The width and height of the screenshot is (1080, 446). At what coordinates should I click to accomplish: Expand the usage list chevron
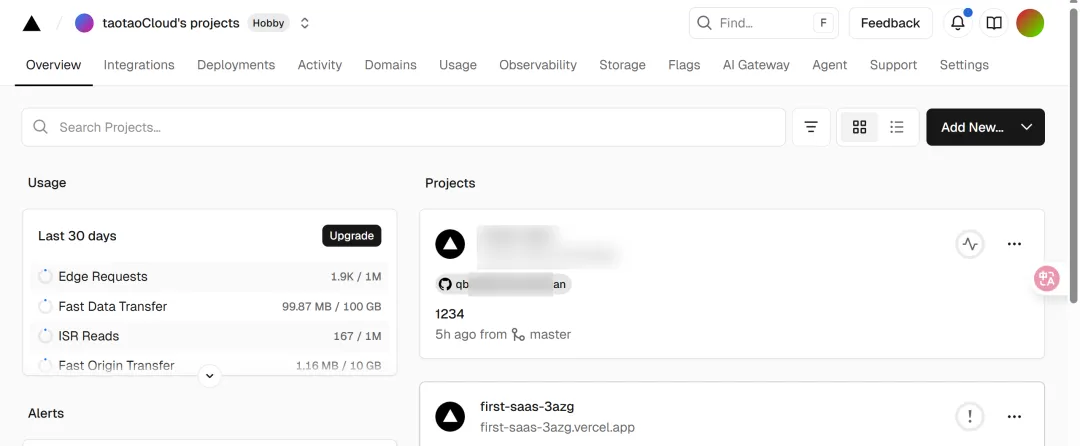click(209, 376)
